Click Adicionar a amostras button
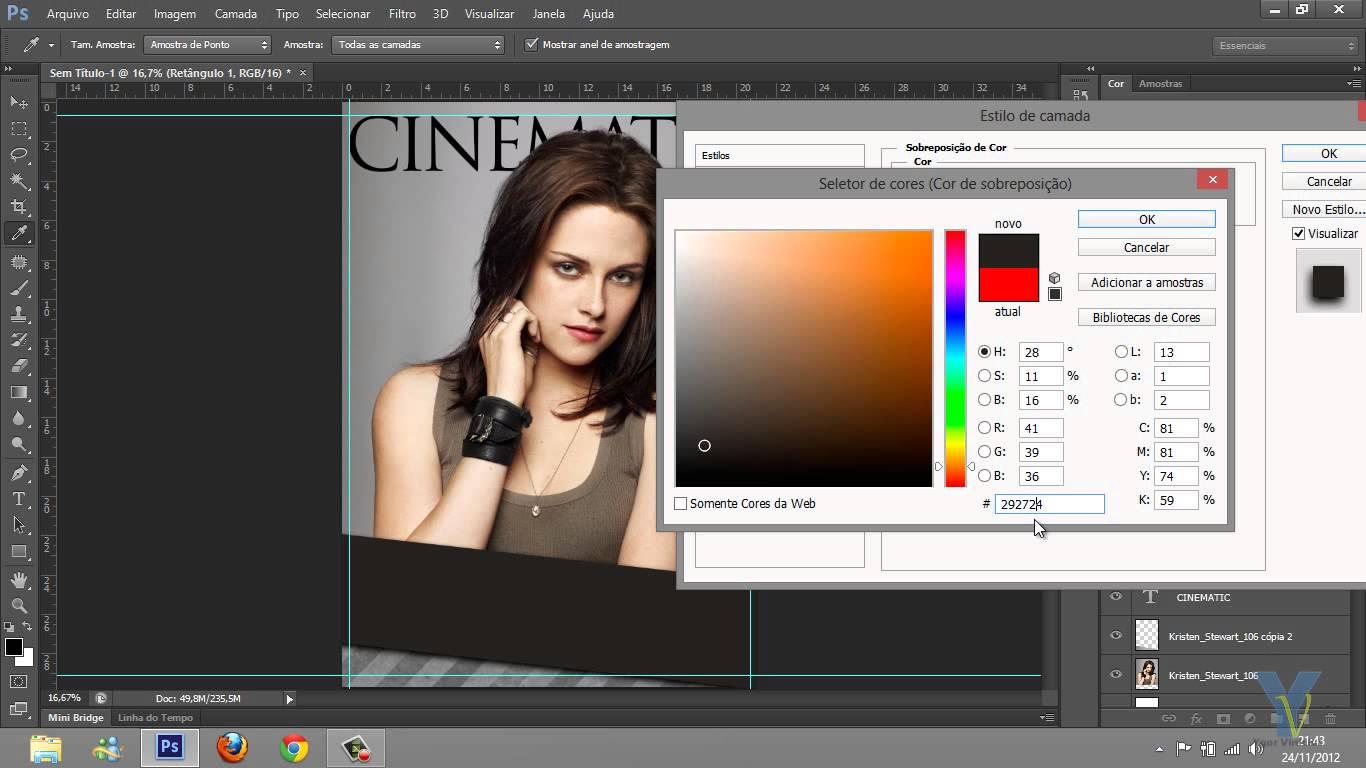 coord(1146,283)
